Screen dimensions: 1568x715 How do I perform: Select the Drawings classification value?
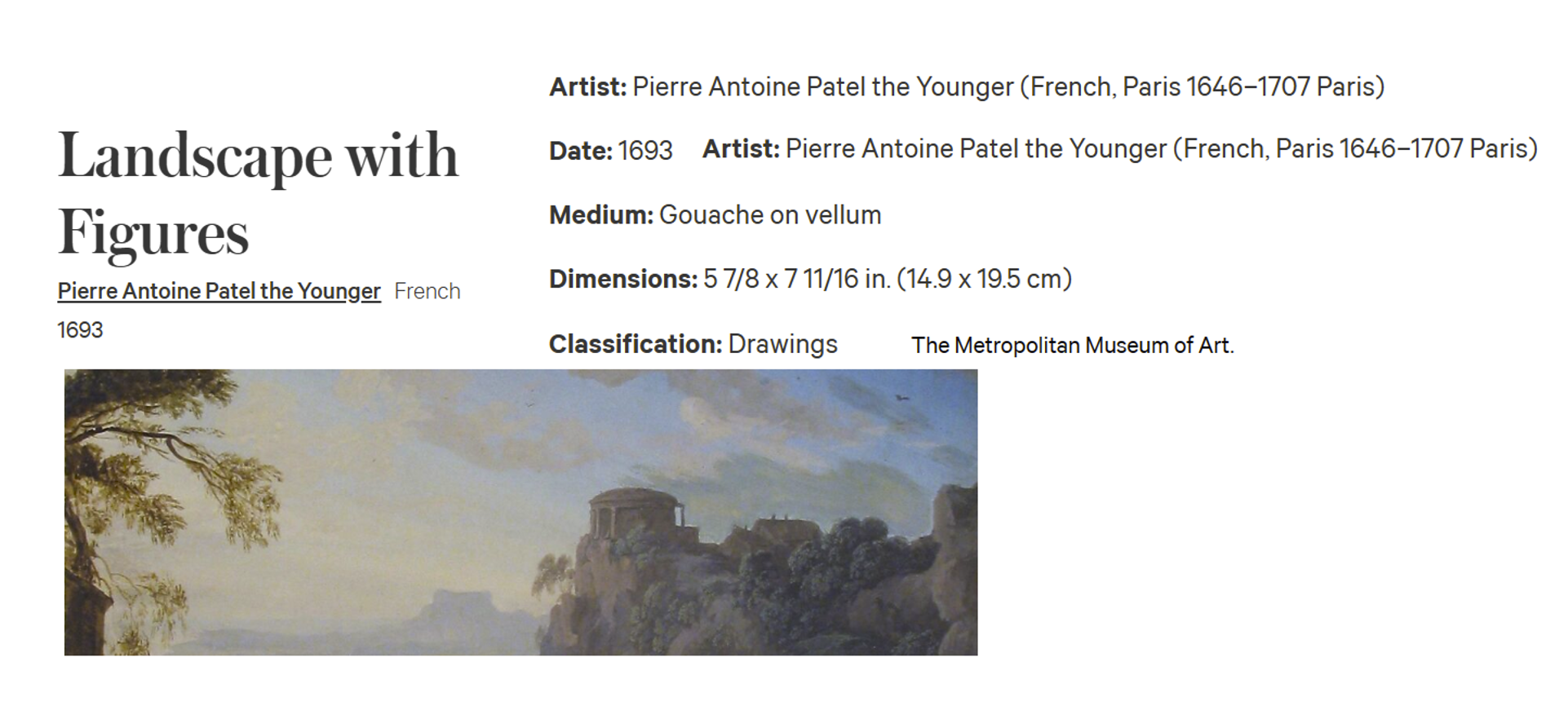(782, 344)
